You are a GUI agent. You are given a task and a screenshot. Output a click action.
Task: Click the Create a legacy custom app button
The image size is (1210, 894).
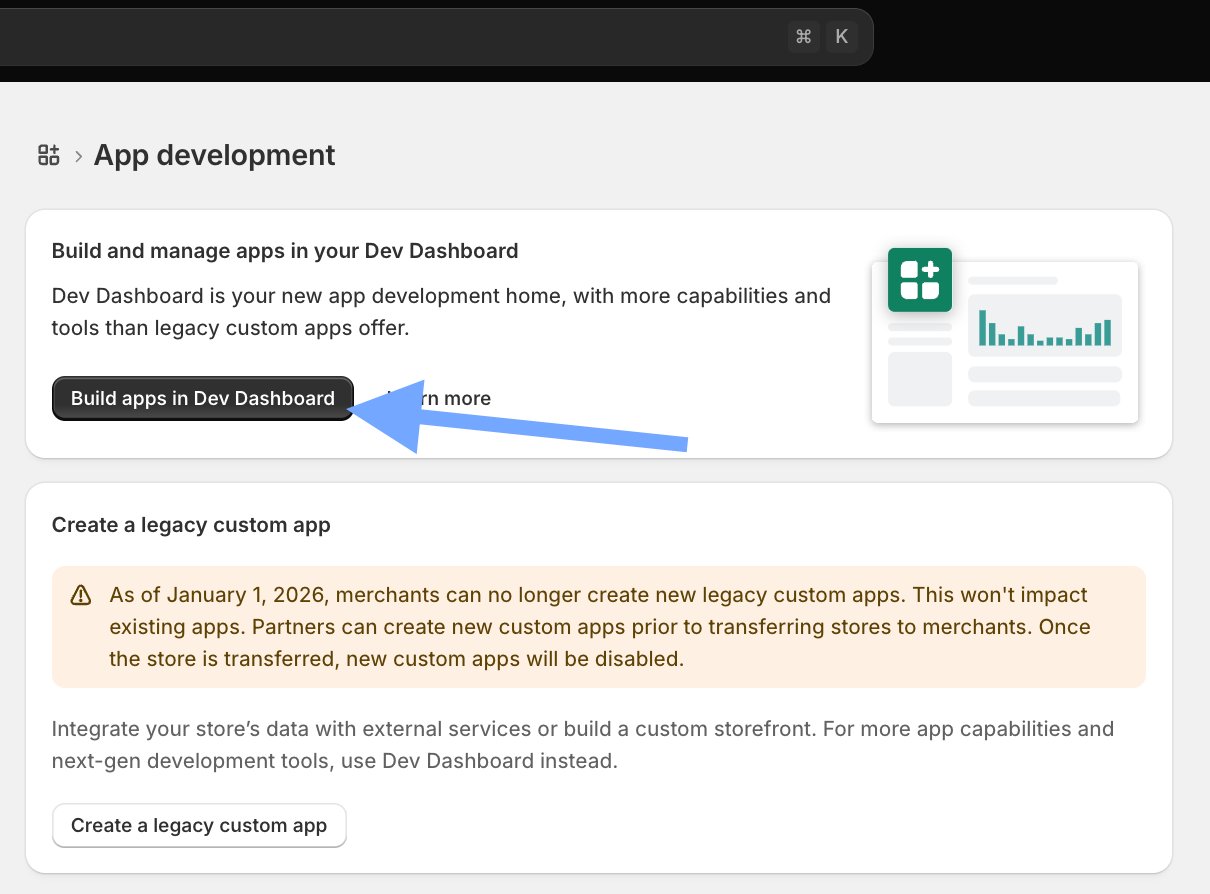[x=199, y=825]
